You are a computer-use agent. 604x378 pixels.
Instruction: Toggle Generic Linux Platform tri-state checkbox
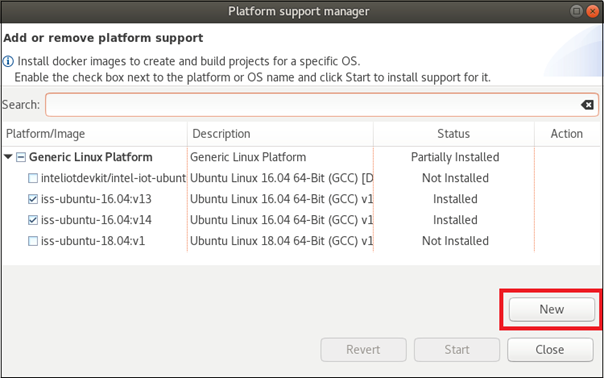tap(21, 157)
